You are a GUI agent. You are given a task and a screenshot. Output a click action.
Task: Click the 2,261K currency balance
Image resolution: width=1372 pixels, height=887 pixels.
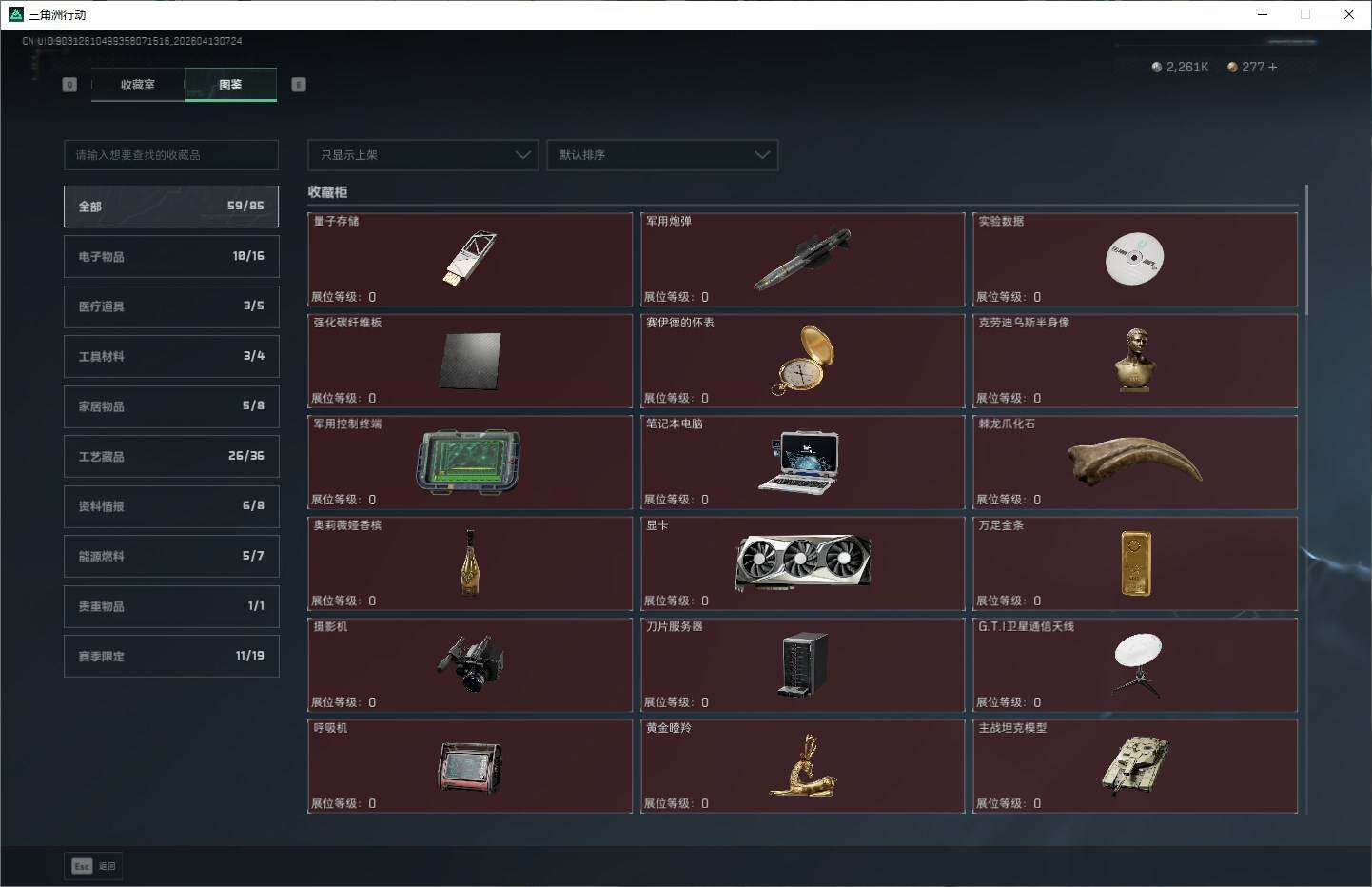1180,67
